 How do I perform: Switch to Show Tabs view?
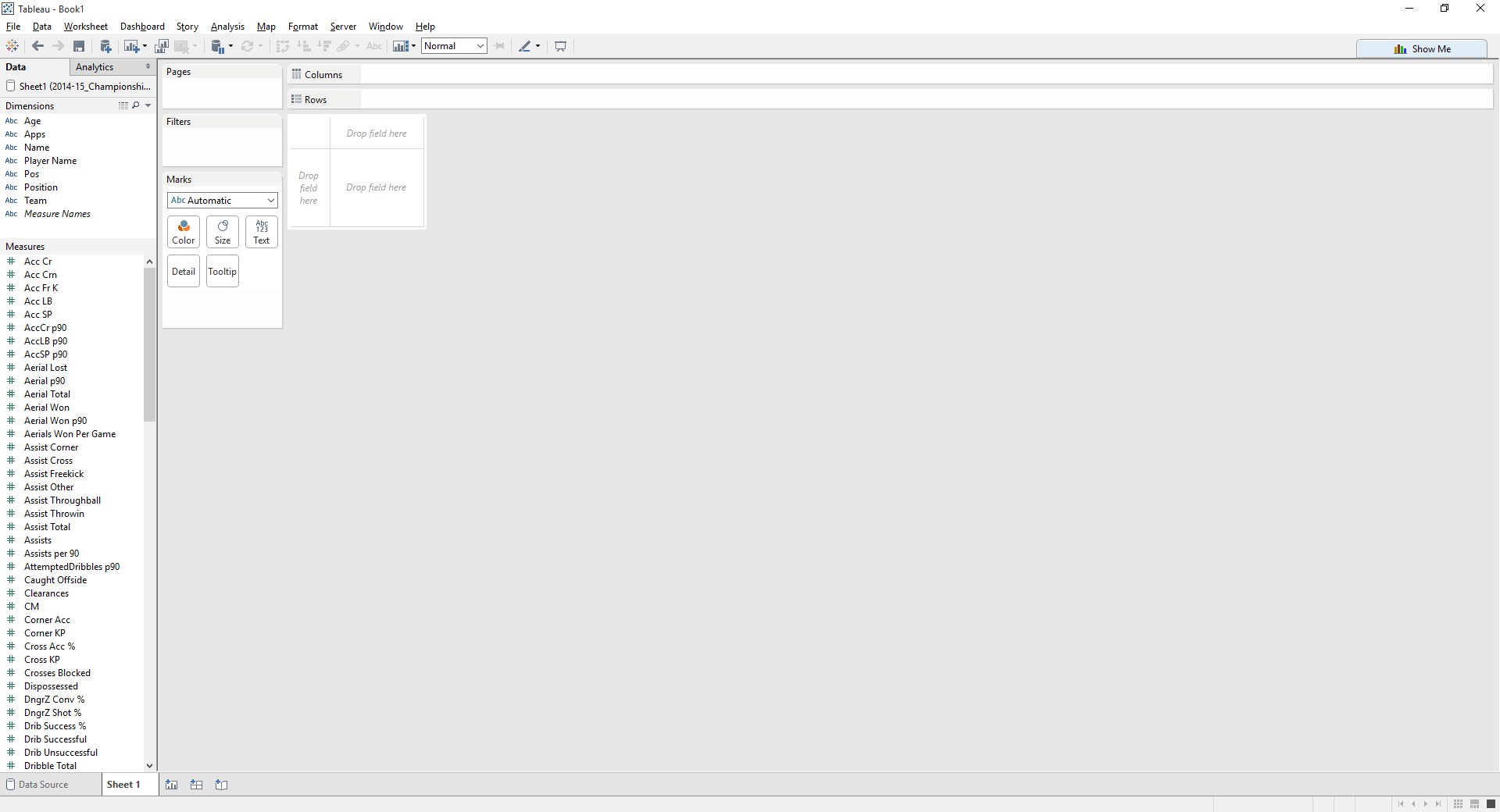[x=1491, y=804]
